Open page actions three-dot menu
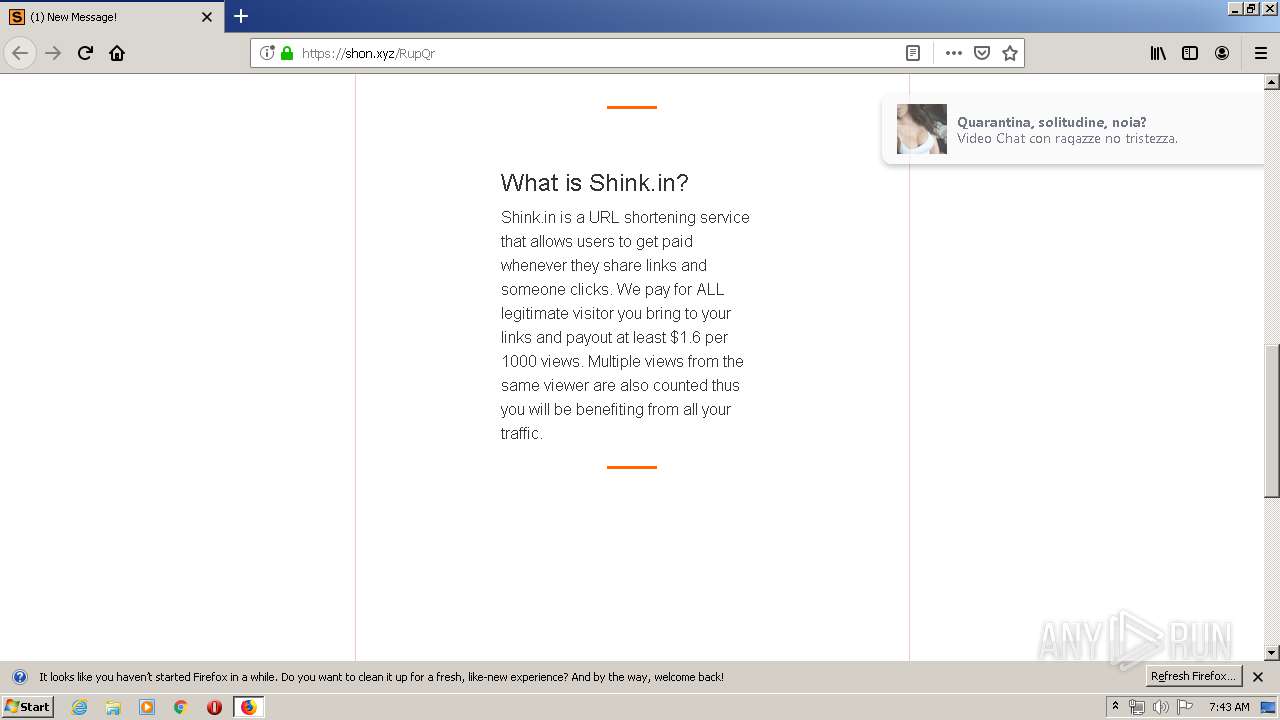This screenshot has height=720, width=1280. pyautogui.click(x=954, y=53)
